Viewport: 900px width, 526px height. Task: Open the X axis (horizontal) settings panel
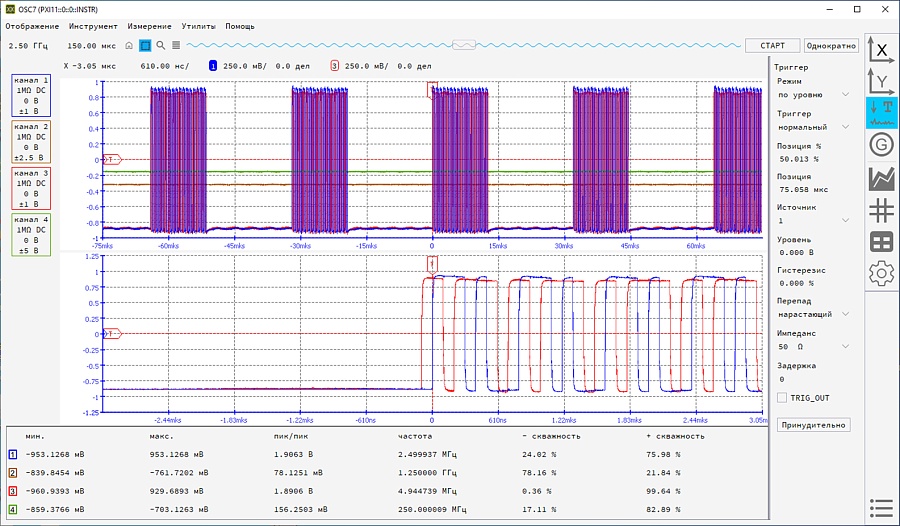click(881, 50)
